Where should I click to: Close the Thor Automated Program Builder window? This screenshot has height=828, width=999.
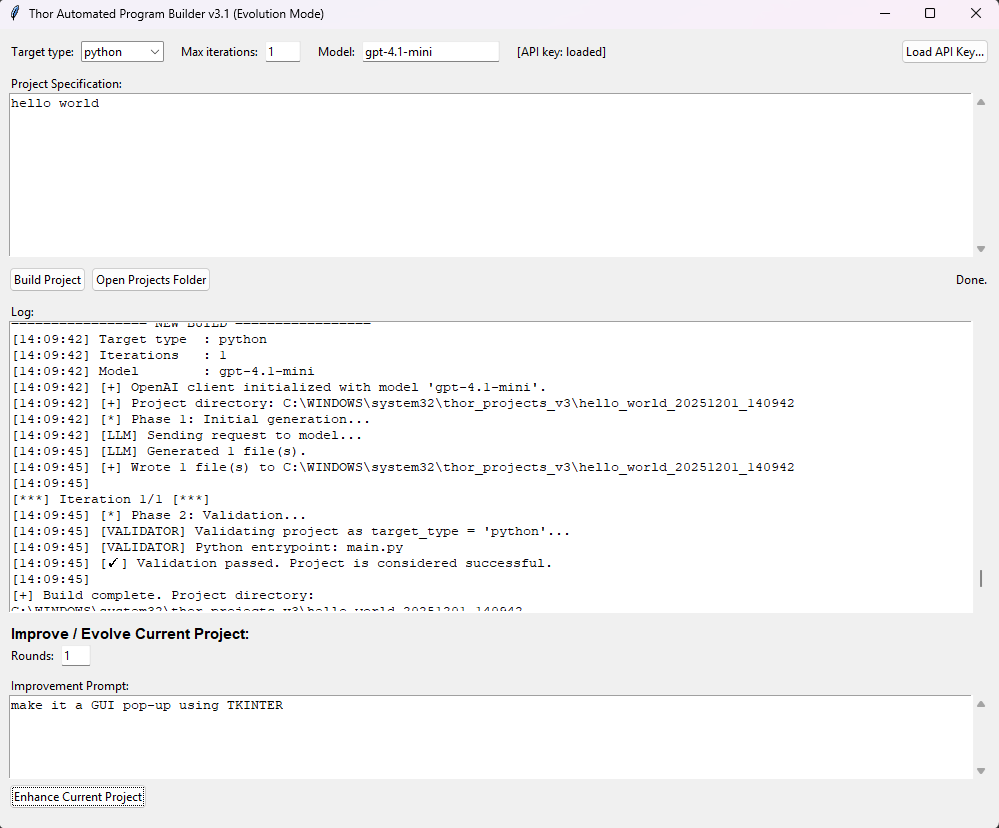(976, 14)
